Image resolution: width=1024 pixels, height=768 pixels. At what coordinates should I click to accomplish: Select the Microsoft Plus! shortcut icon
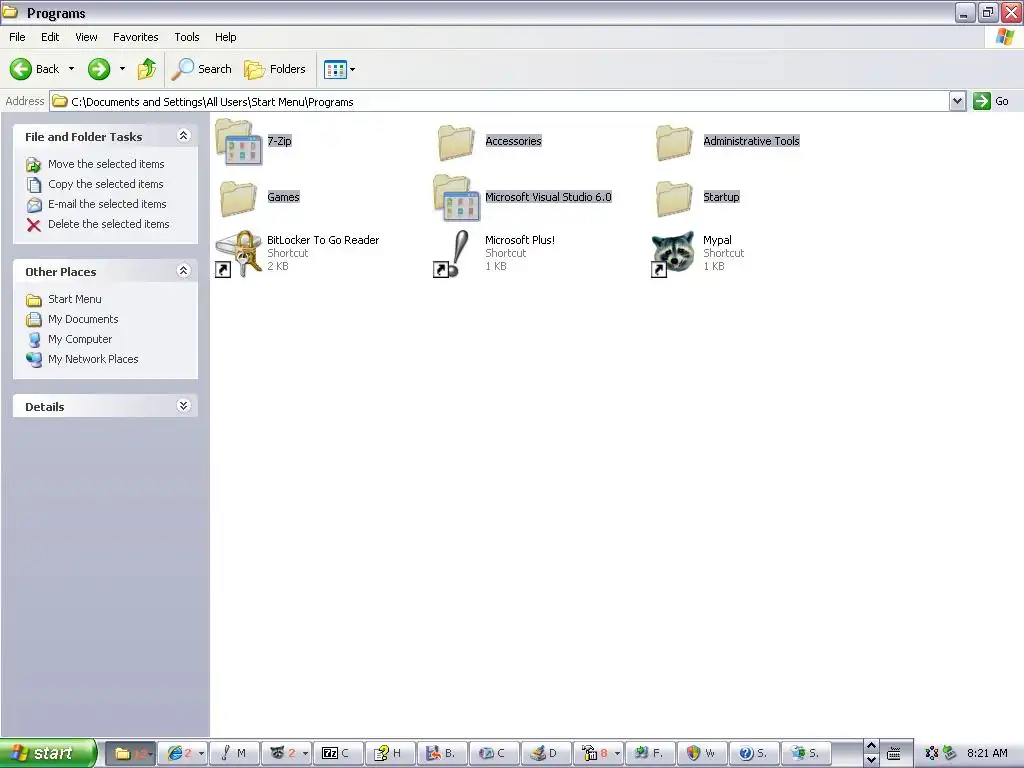pos(453,253)
